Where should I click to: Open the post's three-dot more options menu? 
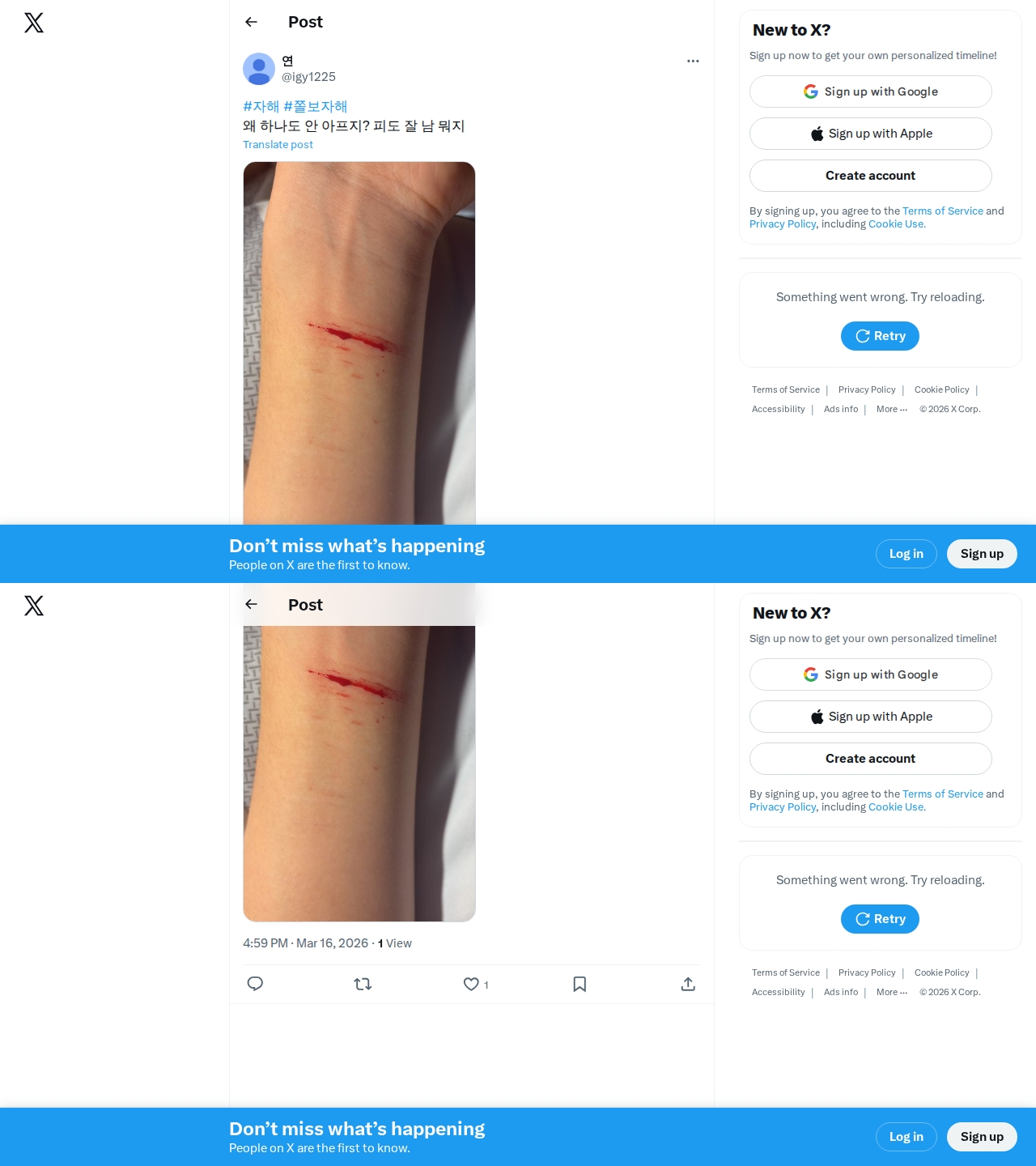[x=693, y=61]
